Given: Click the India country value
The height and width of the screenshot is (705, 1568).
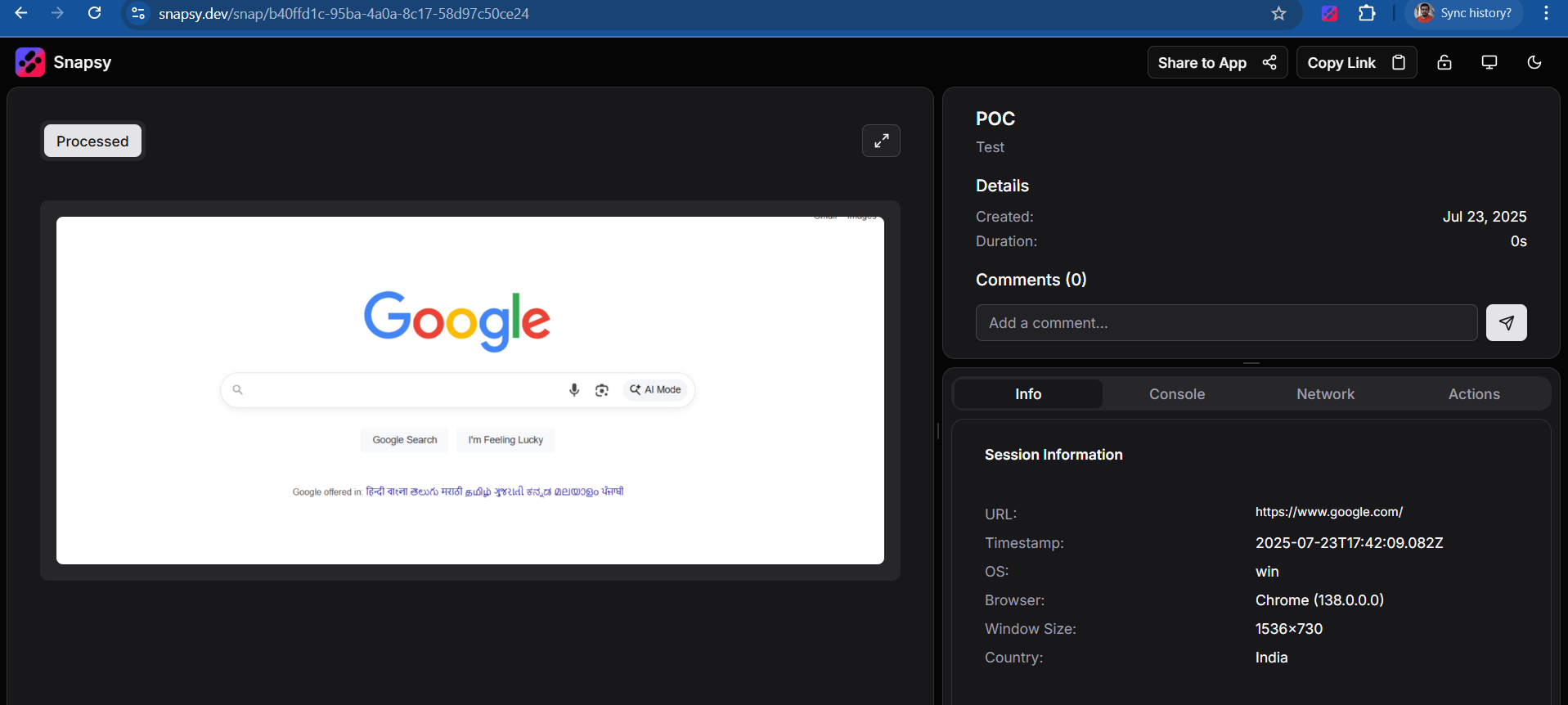Looking at the screenshot, I should [x=1272, y=658].
